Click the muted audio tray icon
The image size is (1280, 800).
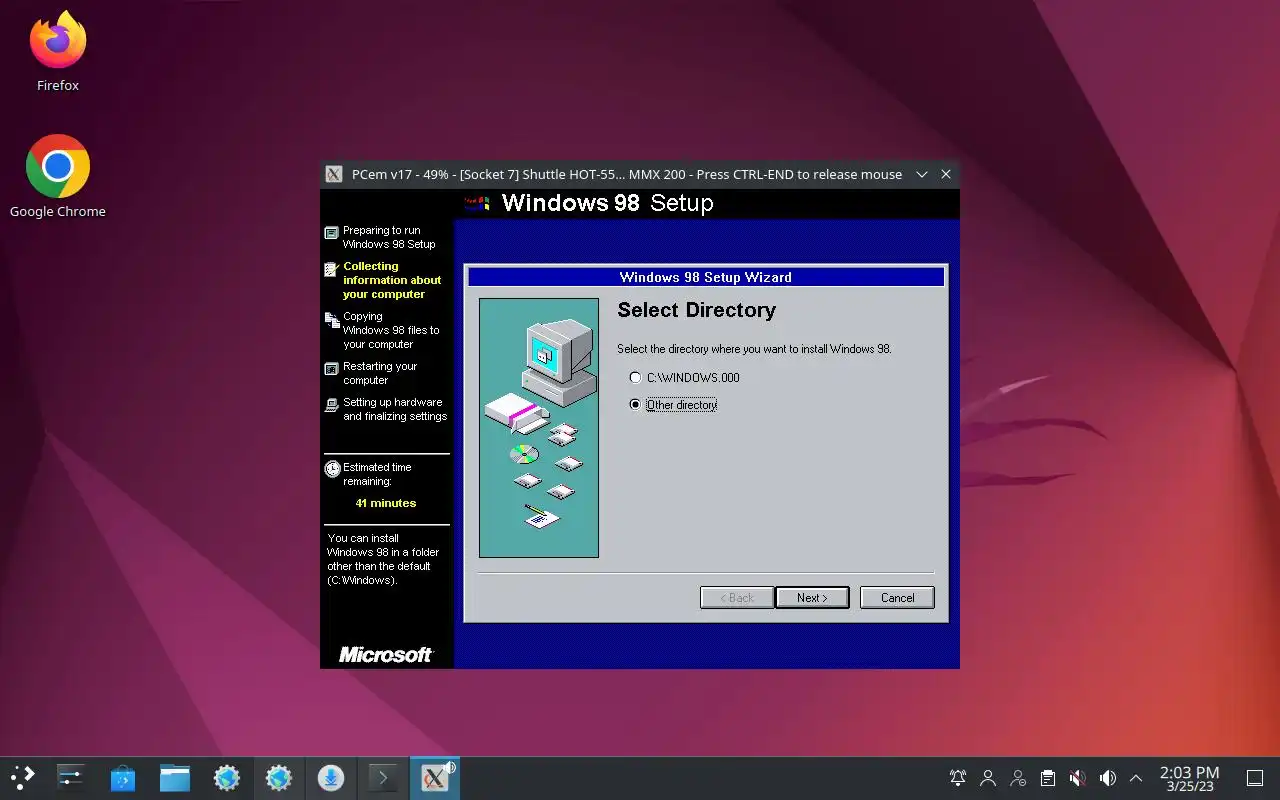click(x=1077, y=778)
